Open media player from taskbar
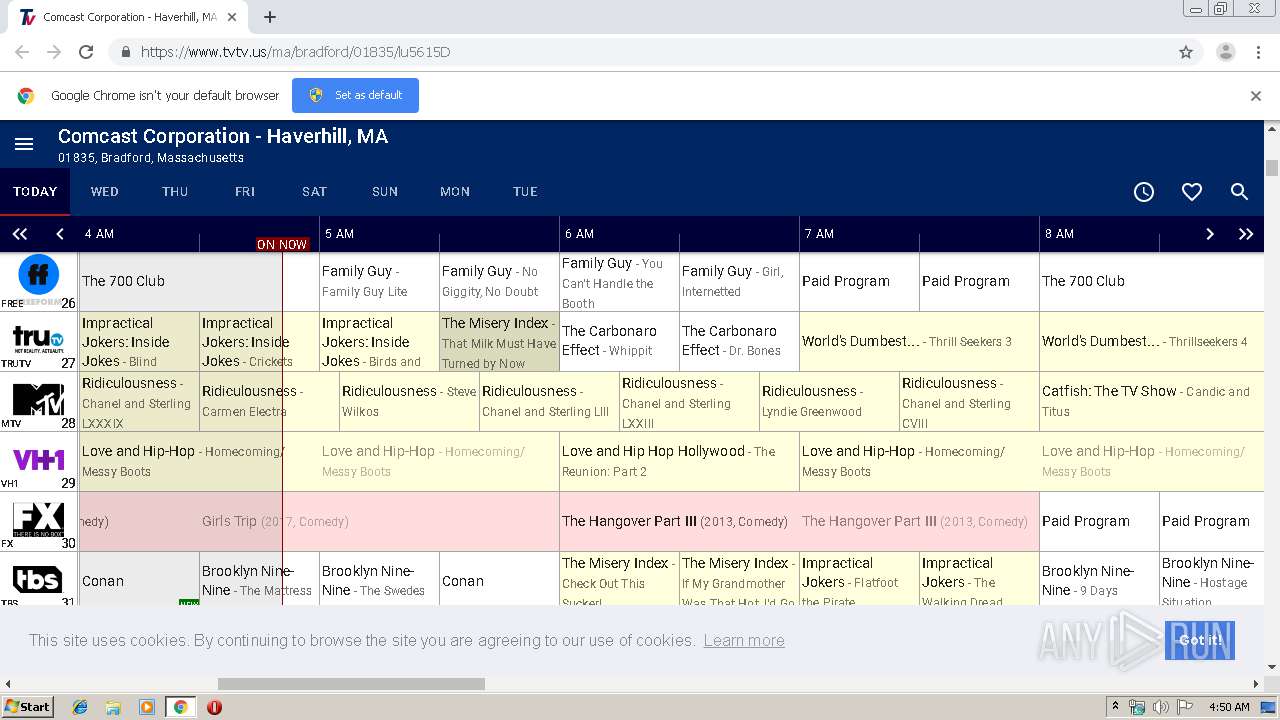The height and width of the screenshot is (720, 1280). coord(147,707)
